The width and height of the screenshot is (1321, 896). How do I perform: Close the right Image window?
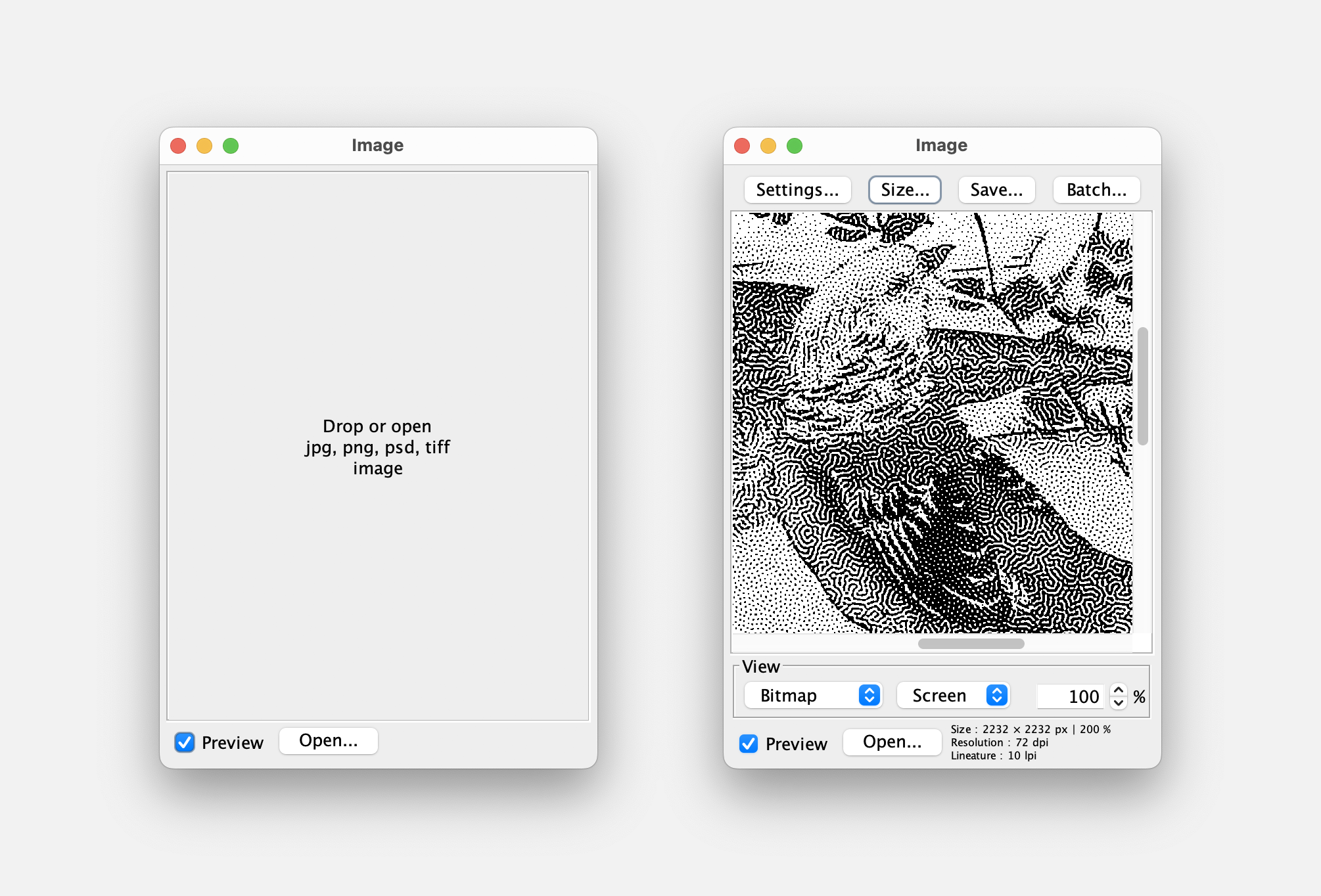tap(742, 146)
